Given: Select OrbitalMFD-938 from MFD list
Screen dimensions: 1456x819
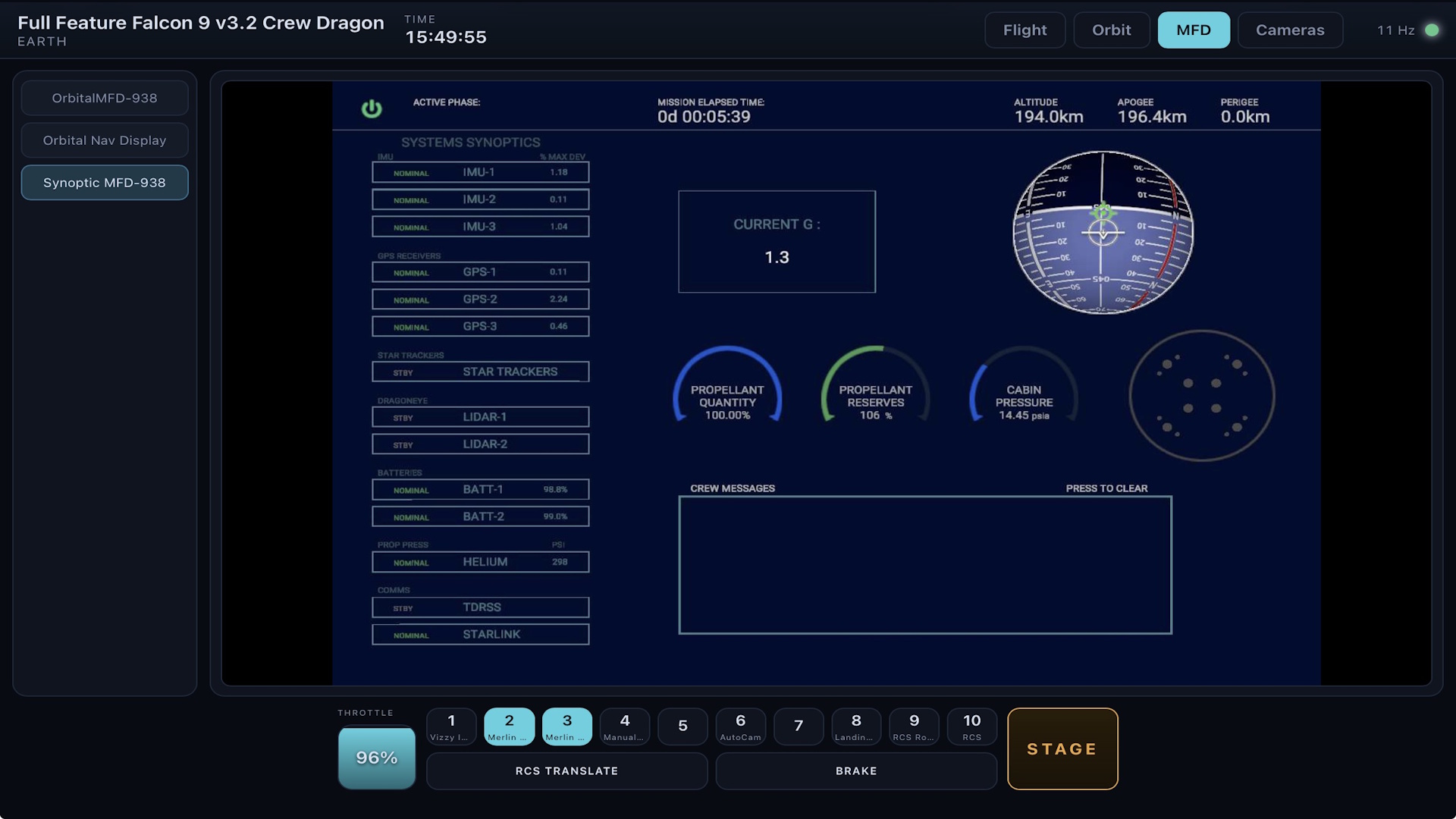Looking at the screenshot, I should pyautogui.click(x=105, y=98).
